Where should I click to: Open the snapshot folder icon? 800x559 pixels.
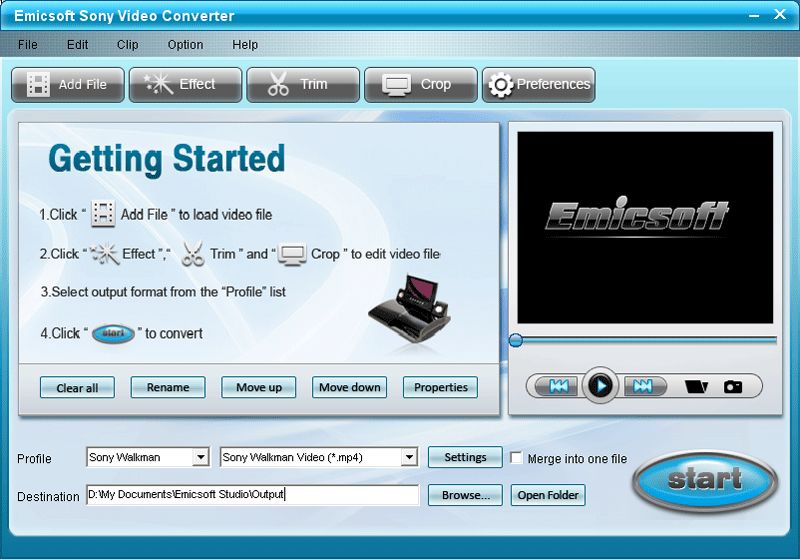pyautogui.click(x=696, y=387)
